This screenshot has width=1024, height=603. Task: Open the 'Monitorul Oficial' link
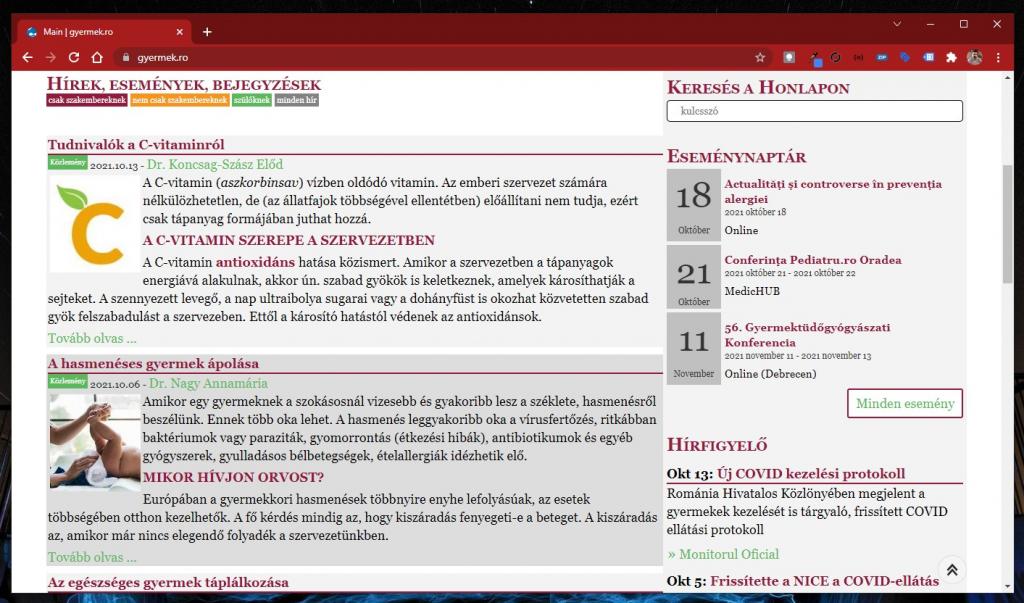723,554
